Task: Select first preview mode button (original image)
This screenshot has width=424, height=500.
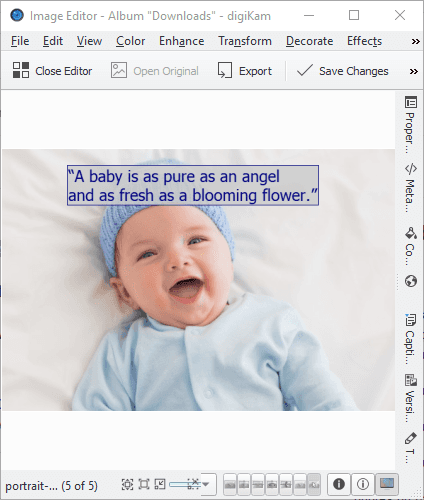Action: pos(230,484)
